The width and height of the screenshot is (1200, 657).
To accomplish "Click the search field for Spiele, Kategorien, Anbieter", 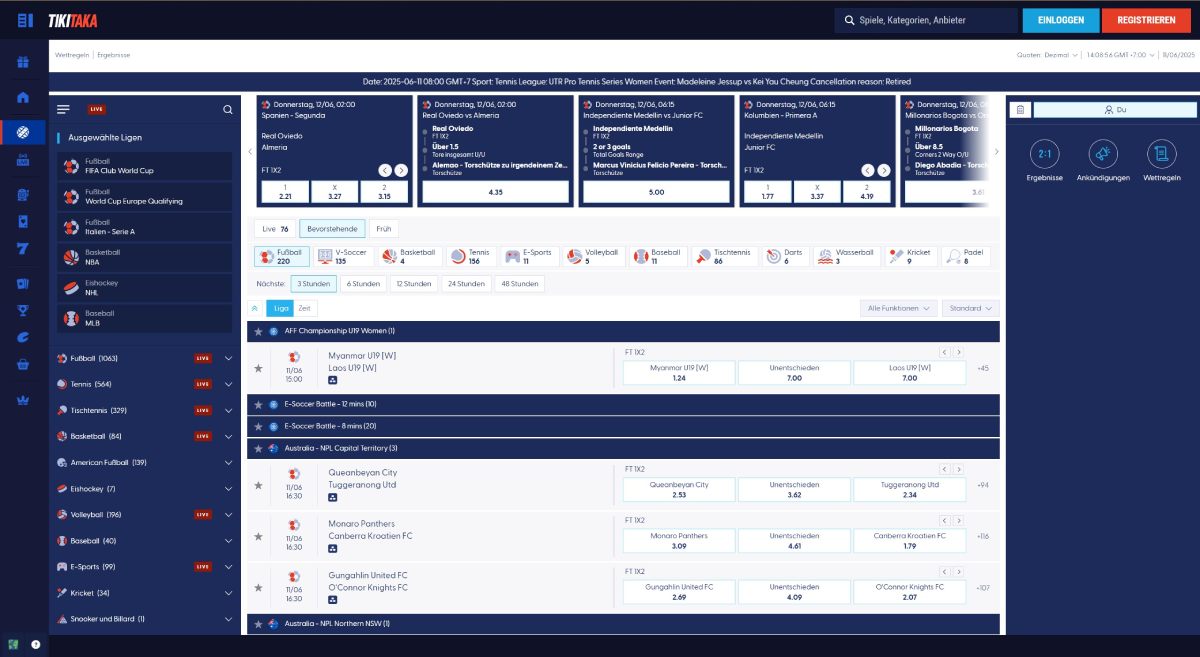I will point(930,20).
